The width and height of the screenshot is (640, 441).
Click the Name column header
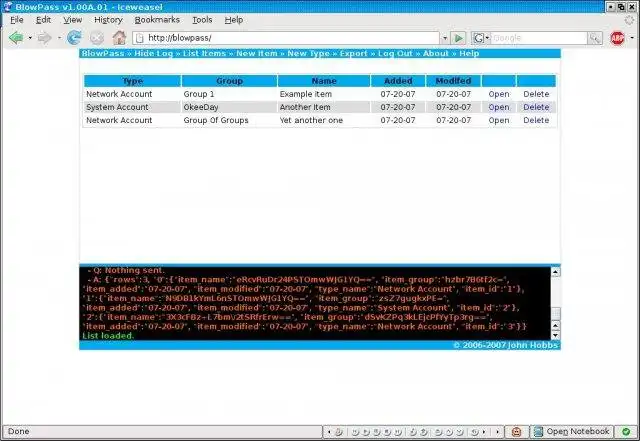click(x=324, y=81)
